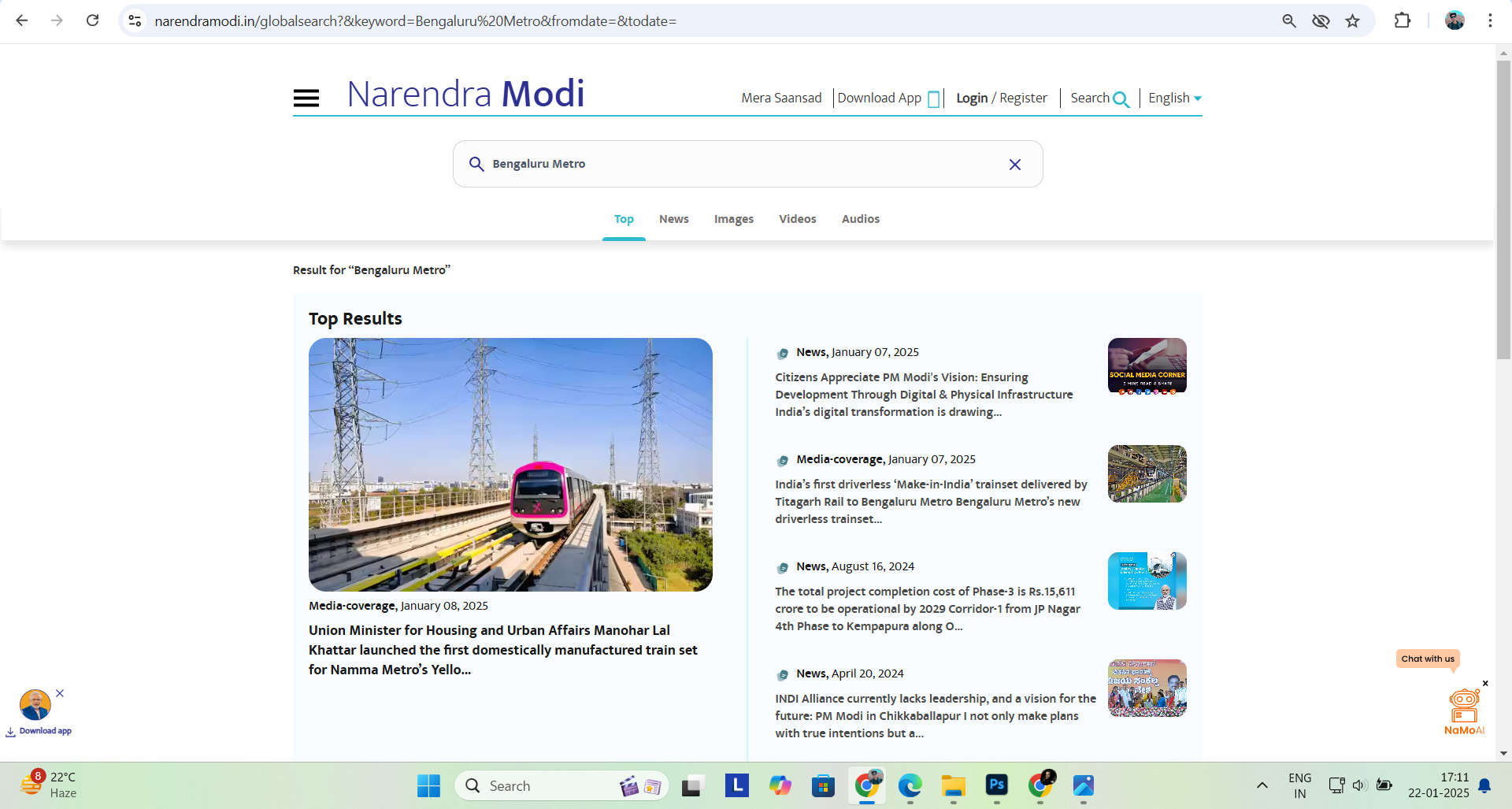Screen dimensions: 1512x809
Task: Reload the page using the refresh icon
Action: (x=92, y=21)
